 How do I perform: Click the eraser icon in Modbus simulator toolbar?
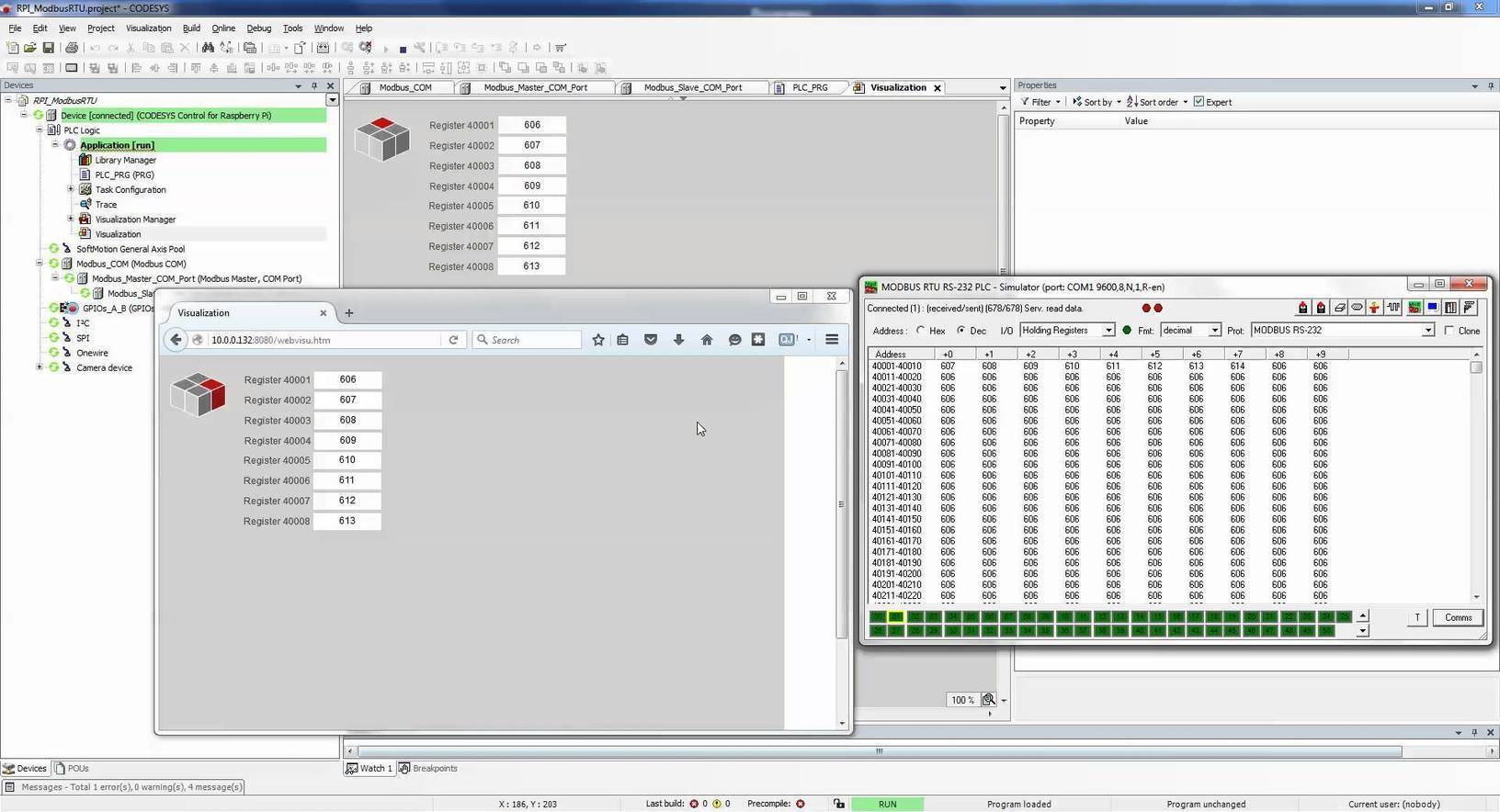[x=1340, y=308]
